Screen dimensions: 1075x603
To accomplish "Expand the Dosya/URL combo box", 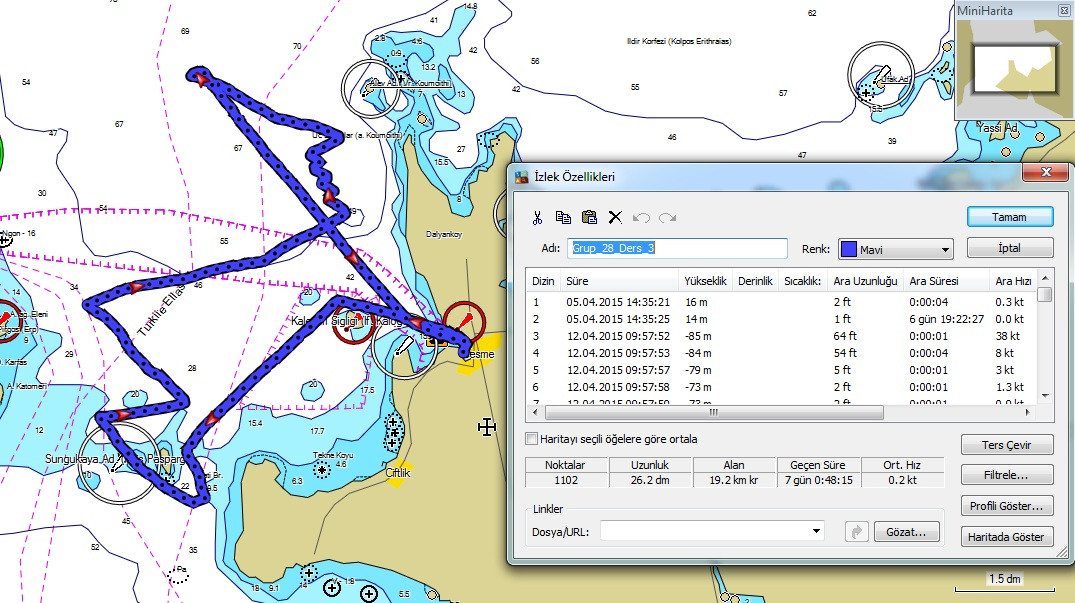I will [816, 531].
